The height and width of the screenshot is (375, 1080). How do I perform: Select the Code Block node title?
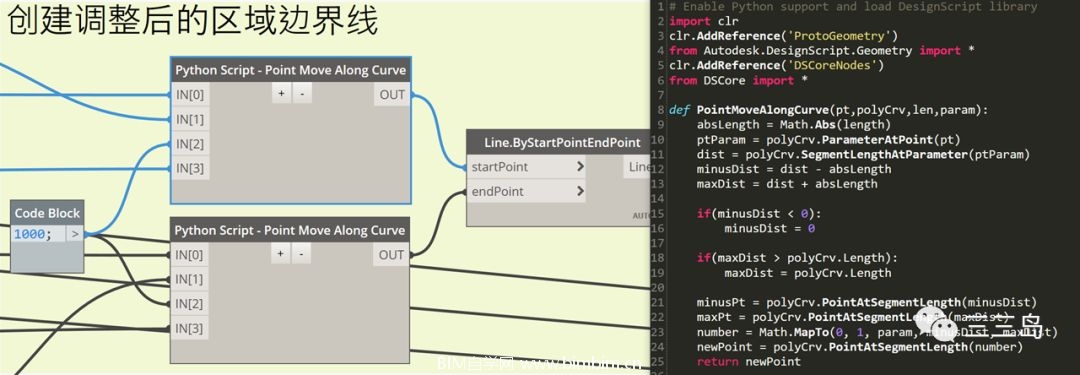point(48,213)
